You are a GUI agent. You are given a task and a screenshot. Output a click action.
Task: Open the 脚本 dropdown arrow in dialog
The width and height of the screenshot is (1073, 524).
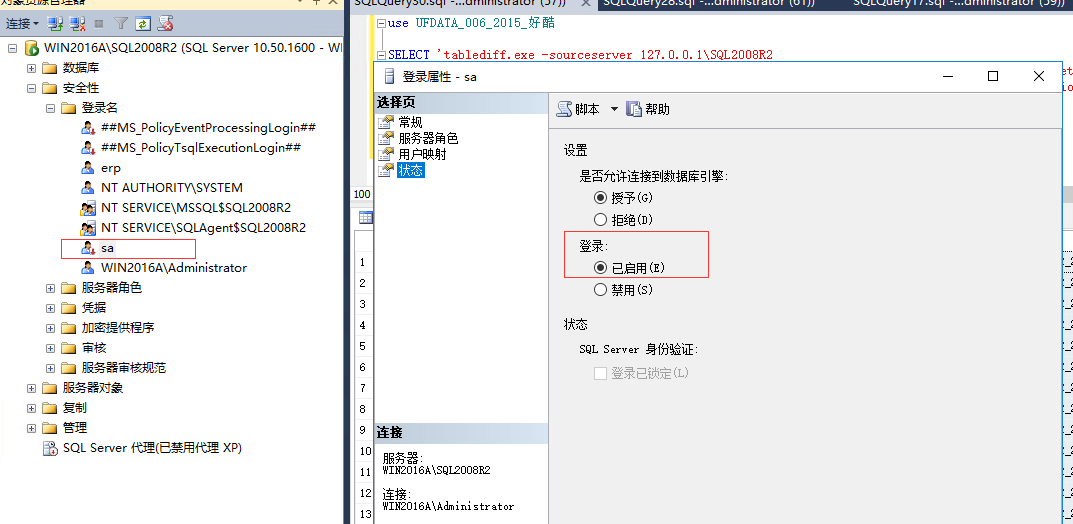click(614, 109)
